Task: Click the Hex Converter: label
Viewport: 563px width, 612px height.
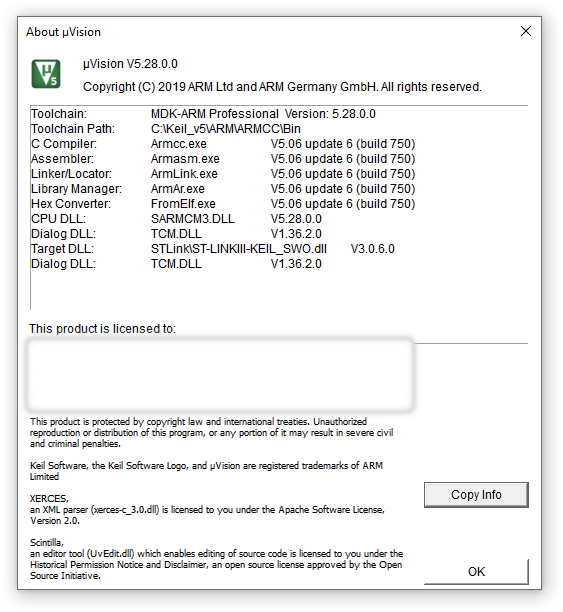Action: coord(71,204)
